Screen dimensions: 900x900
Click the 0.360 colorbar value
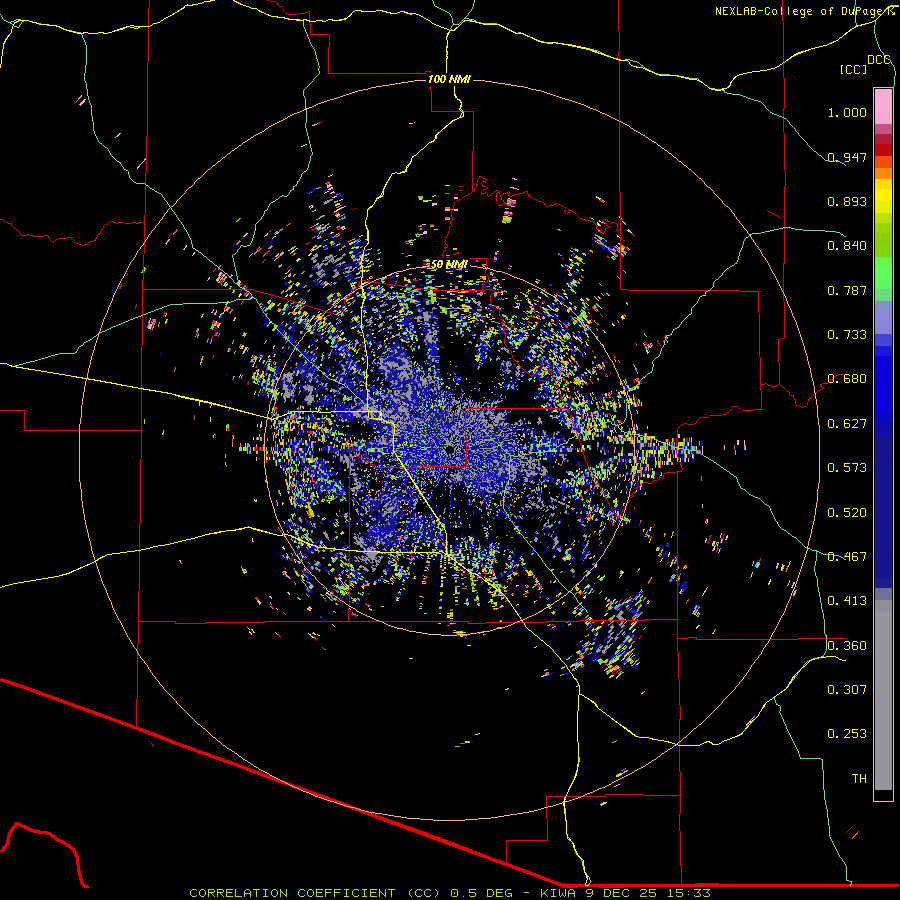[847, 646]
